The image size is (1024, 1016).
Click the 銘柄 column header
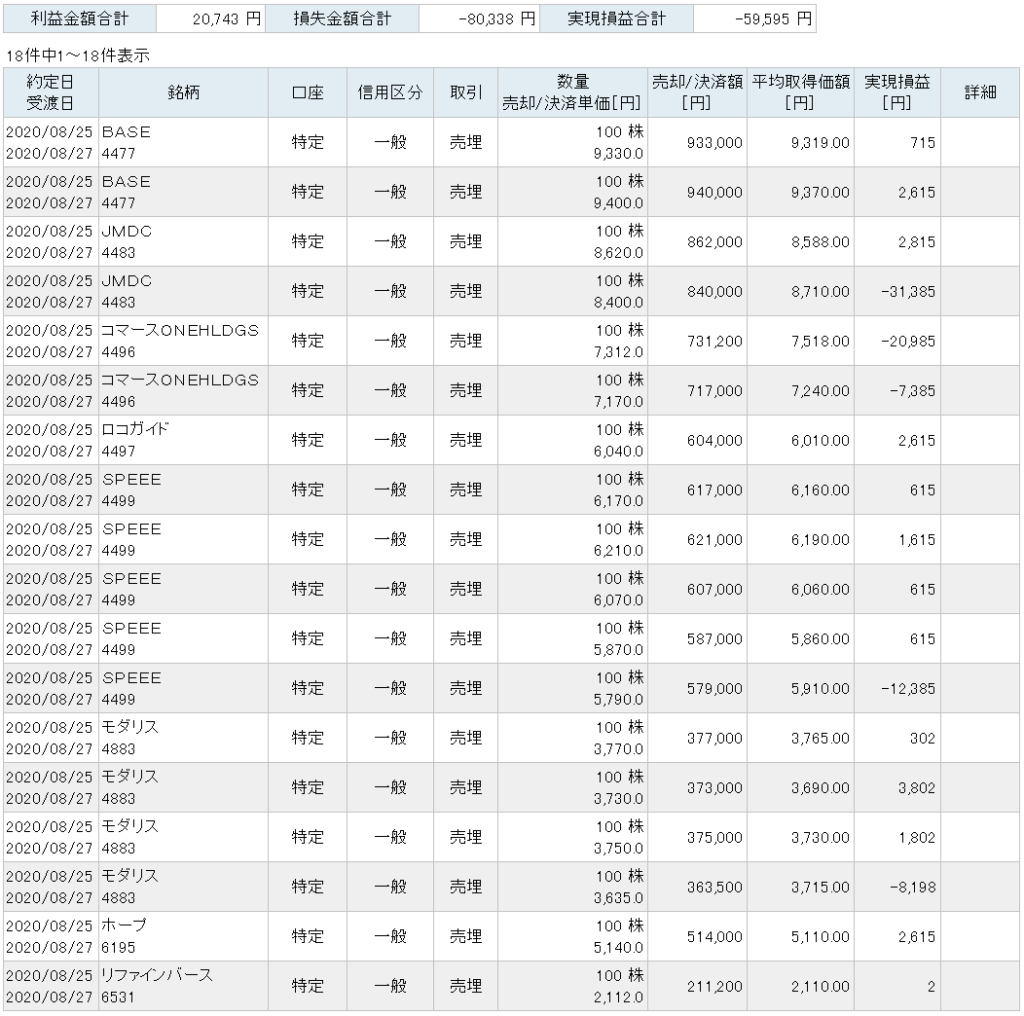(184, 93)
